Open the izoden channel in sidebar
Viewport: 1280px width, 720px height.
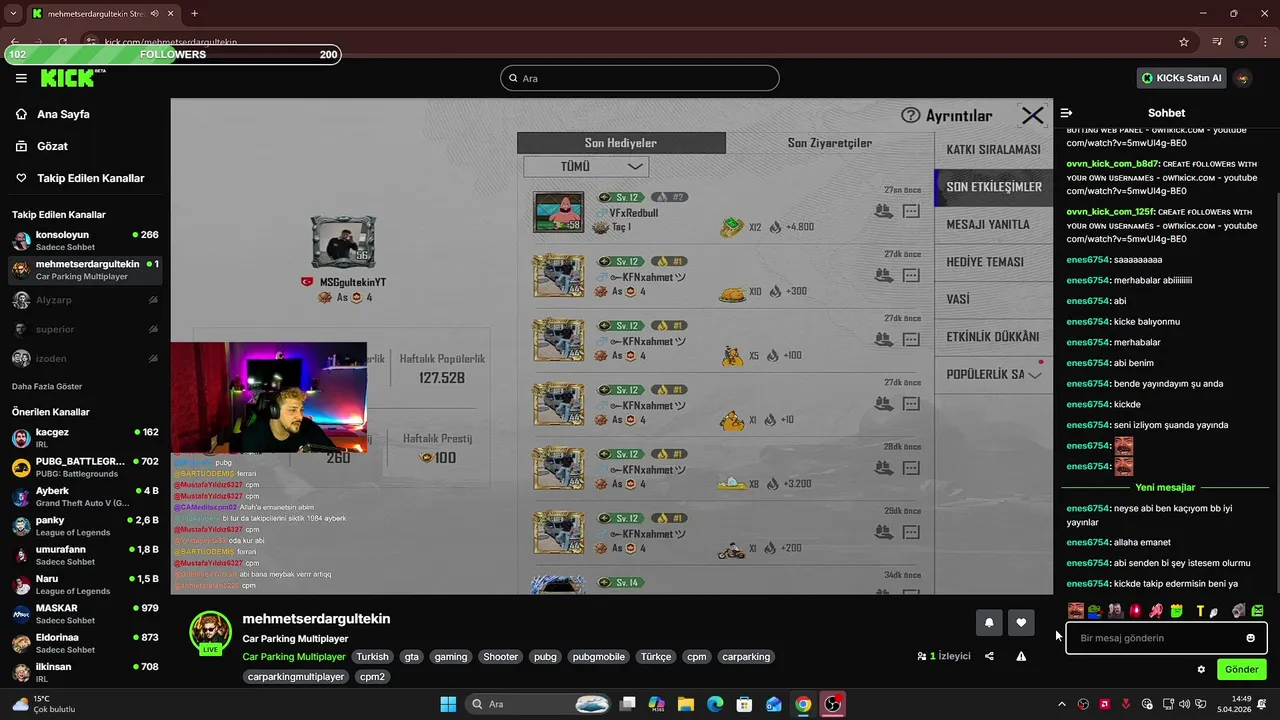click(x=85, y=358)
